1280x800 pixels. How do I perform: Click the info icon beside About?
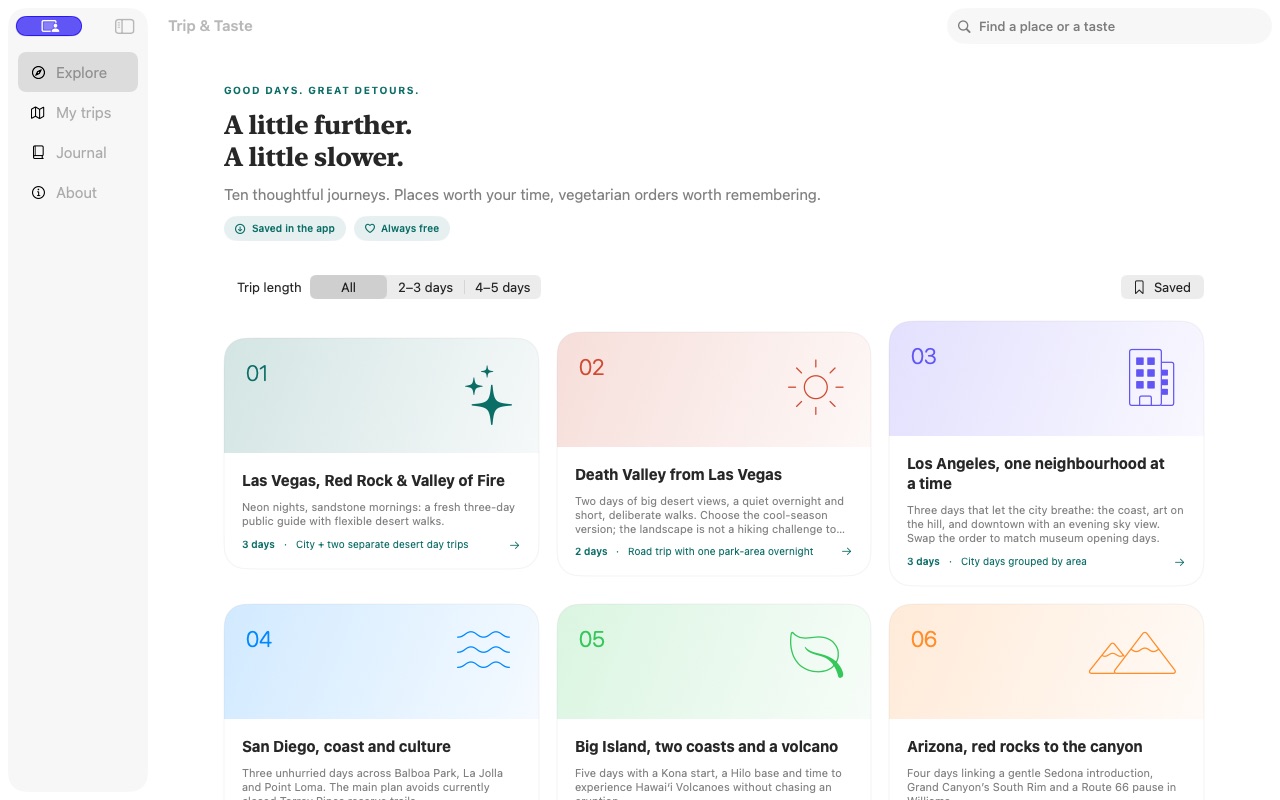38,192
